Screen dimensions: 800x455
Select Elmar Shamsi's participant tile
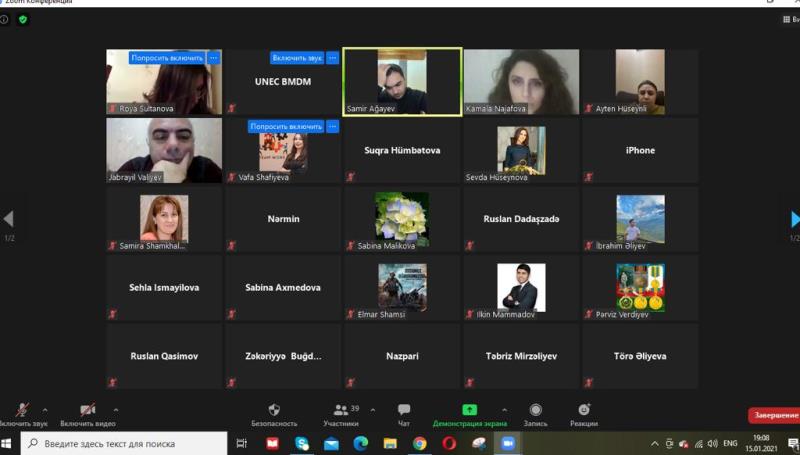tap(402, 288)
